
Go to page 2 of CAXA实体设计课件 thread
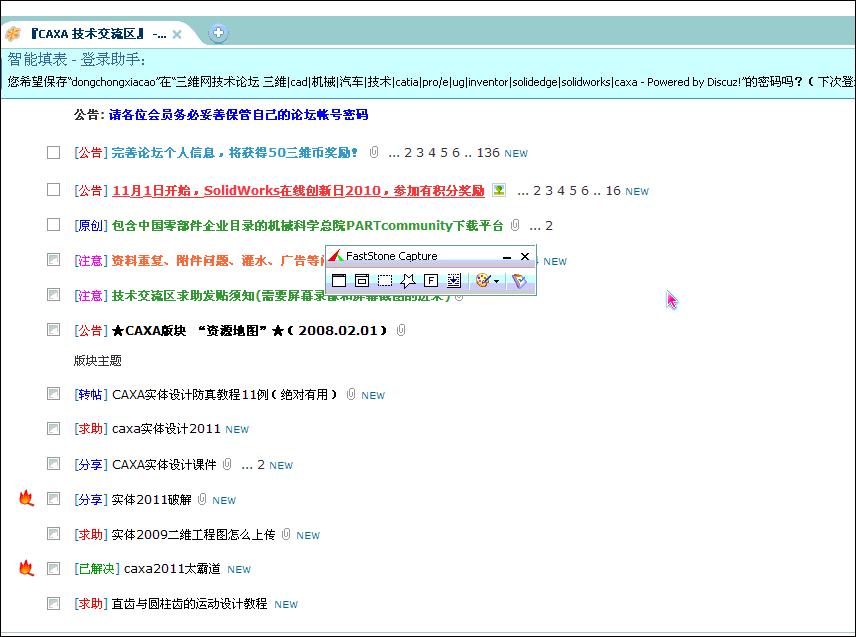click(261, 465)
